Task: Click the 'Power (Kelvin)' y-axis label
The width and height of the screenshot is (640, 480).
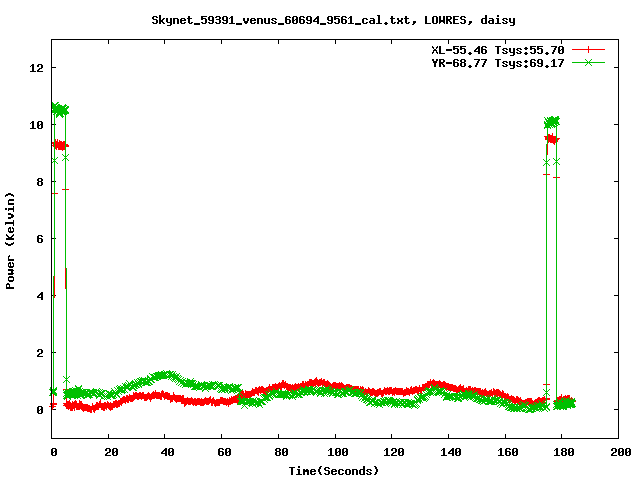Action: [10, 241]
